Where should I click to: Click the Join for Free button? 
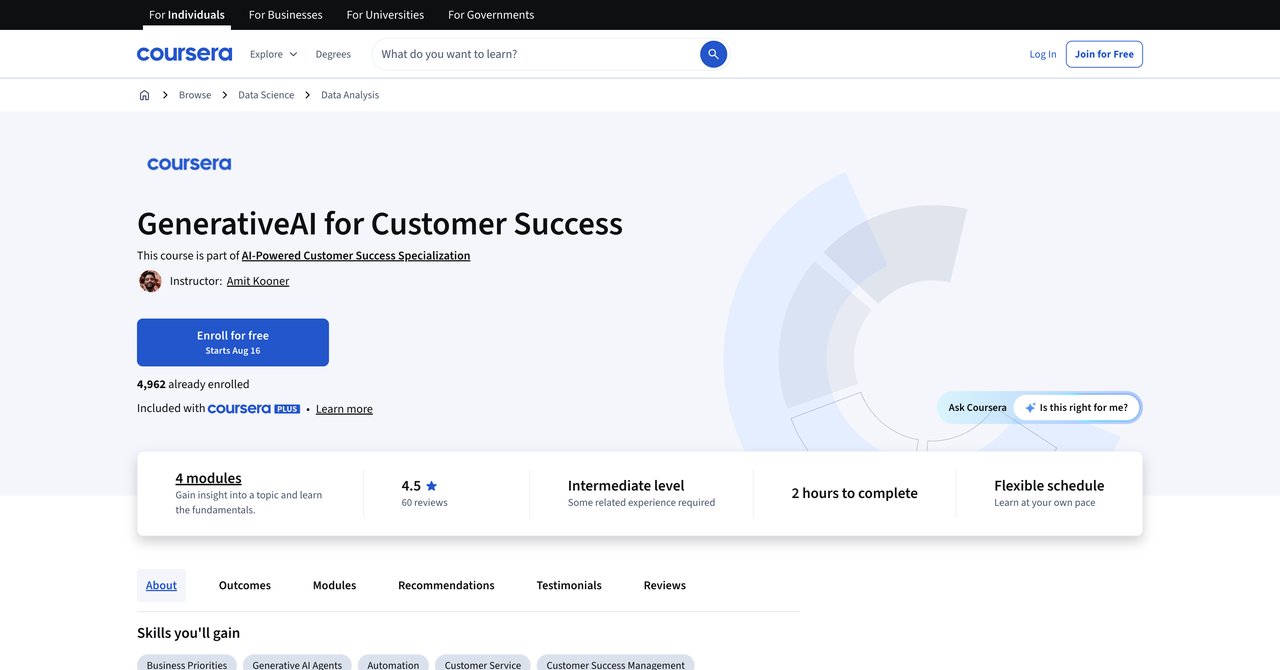pyautogui.click(x=1104, y=54)
